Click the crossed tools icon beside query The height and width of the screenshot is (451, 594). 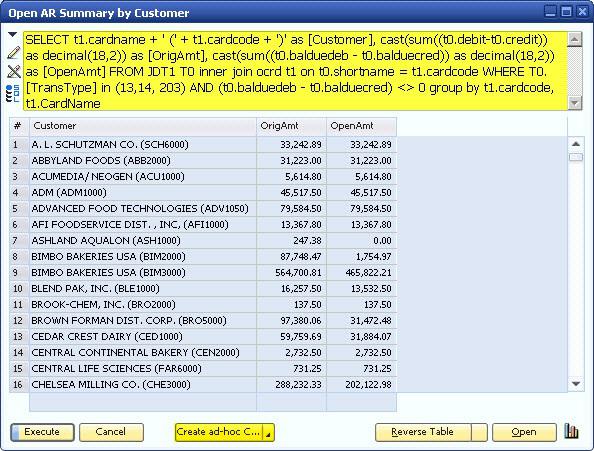(x=14, y=71)
